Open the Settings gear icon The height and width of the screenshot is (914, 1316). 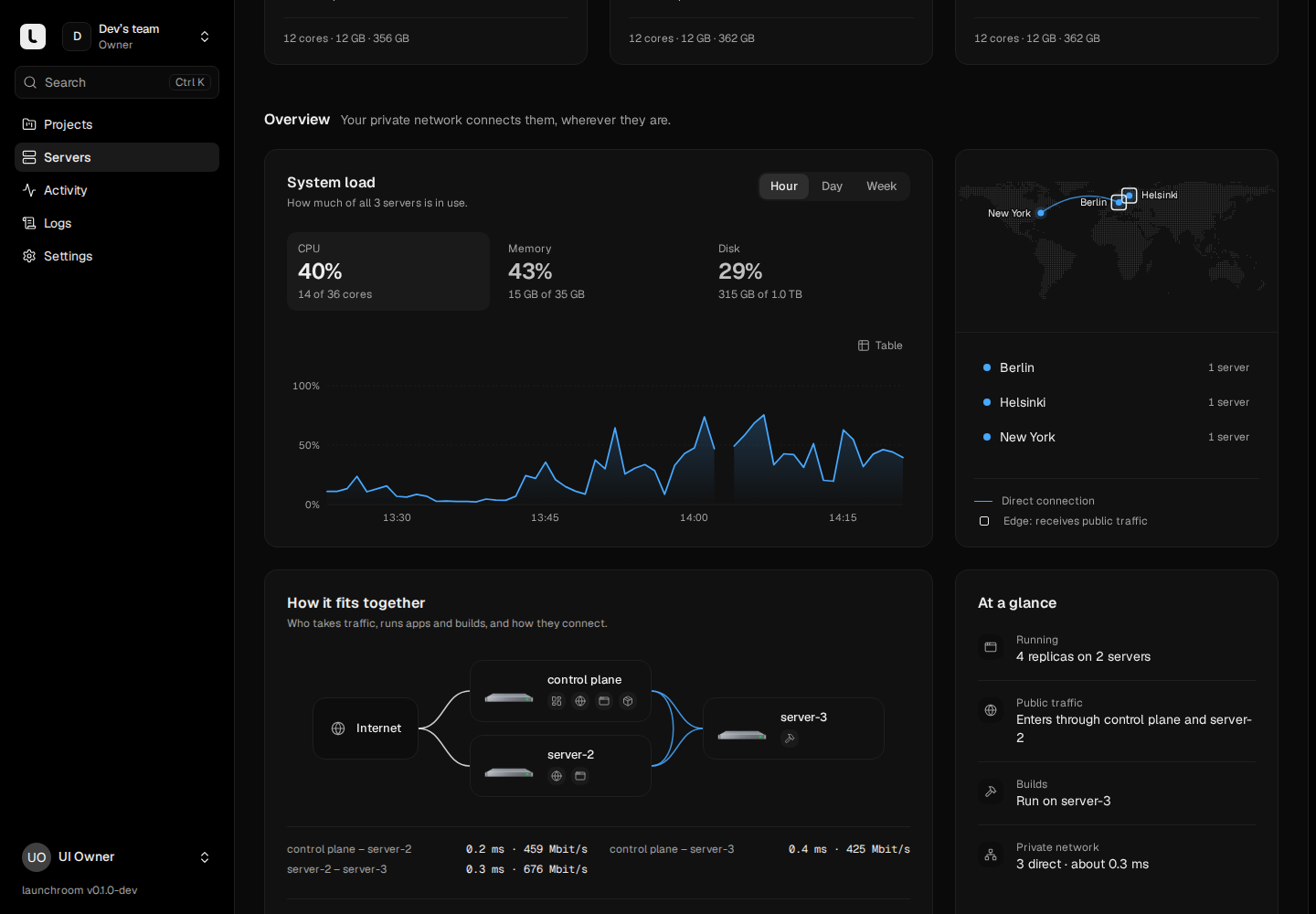29,256
